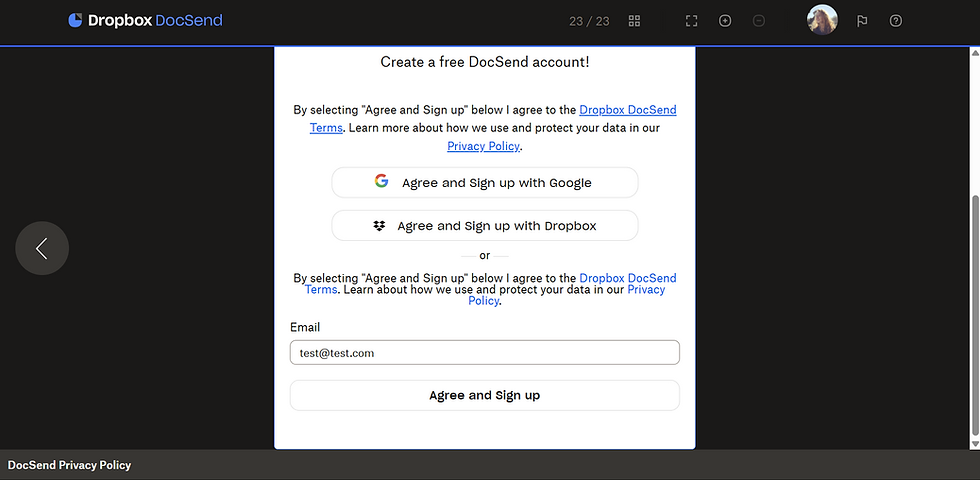The image size is (980, 480).
Task: Click the vertical scrollbar thumb
Action: (974, 316)
